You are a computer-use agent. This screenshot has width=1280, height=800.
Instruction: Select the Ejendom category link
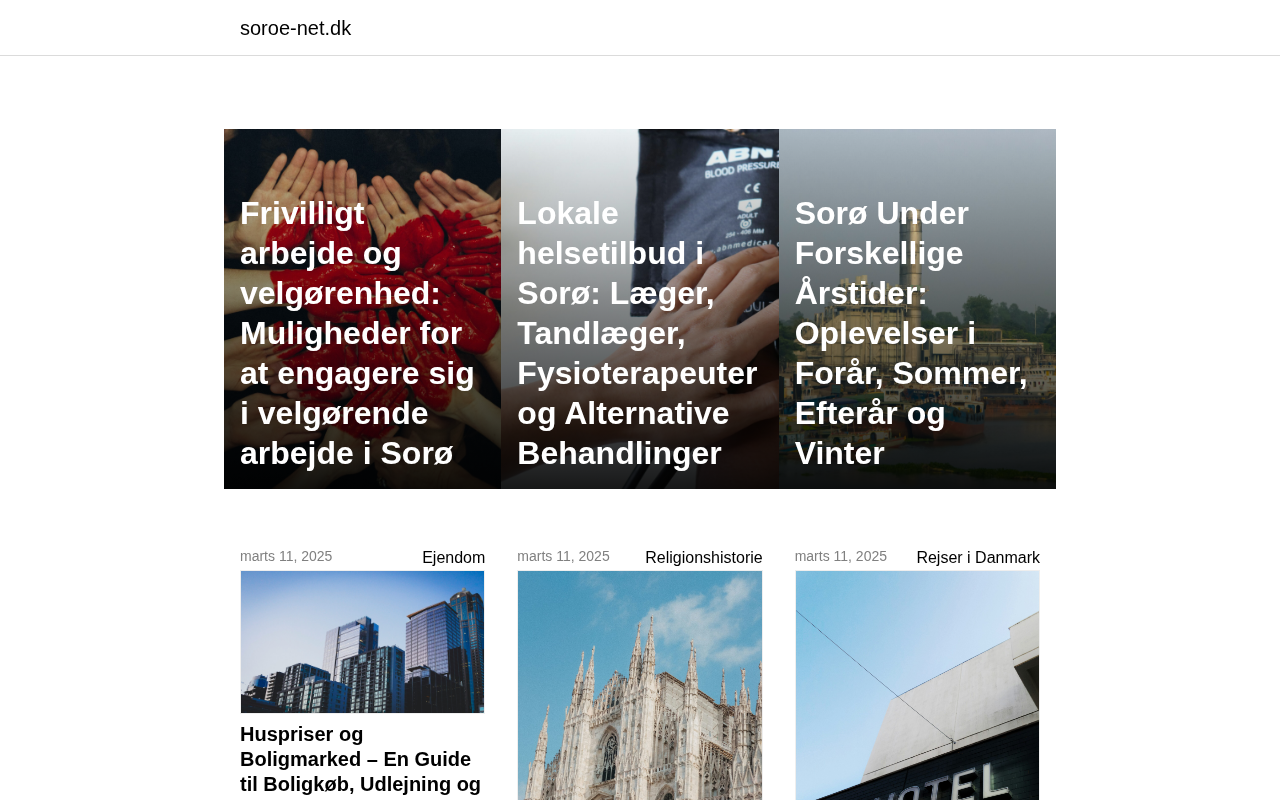453,558
